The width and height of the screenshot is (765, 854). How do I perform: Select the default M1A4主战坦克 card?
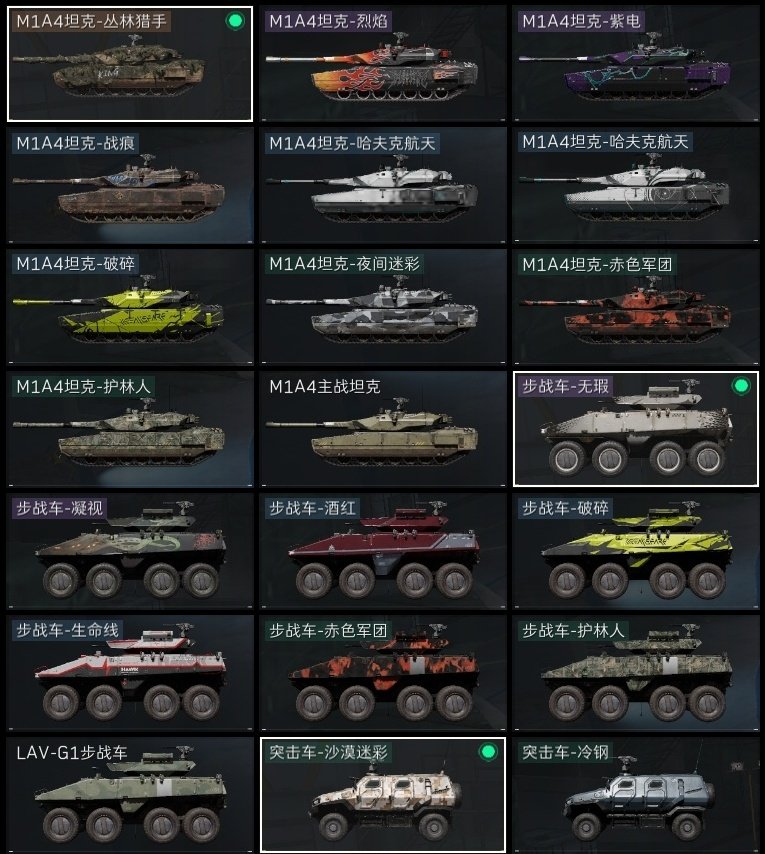coord(383,429)
